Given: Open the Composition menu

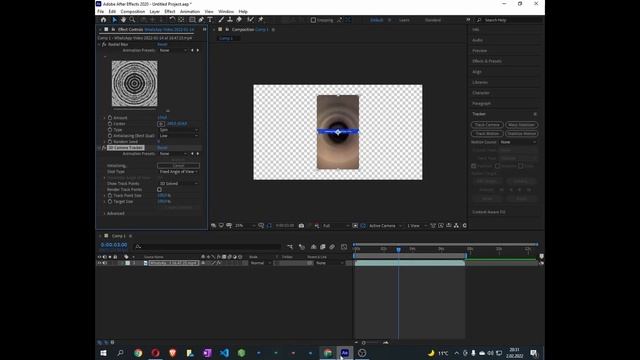Looking at the screenshot, I should pos(133,11).
